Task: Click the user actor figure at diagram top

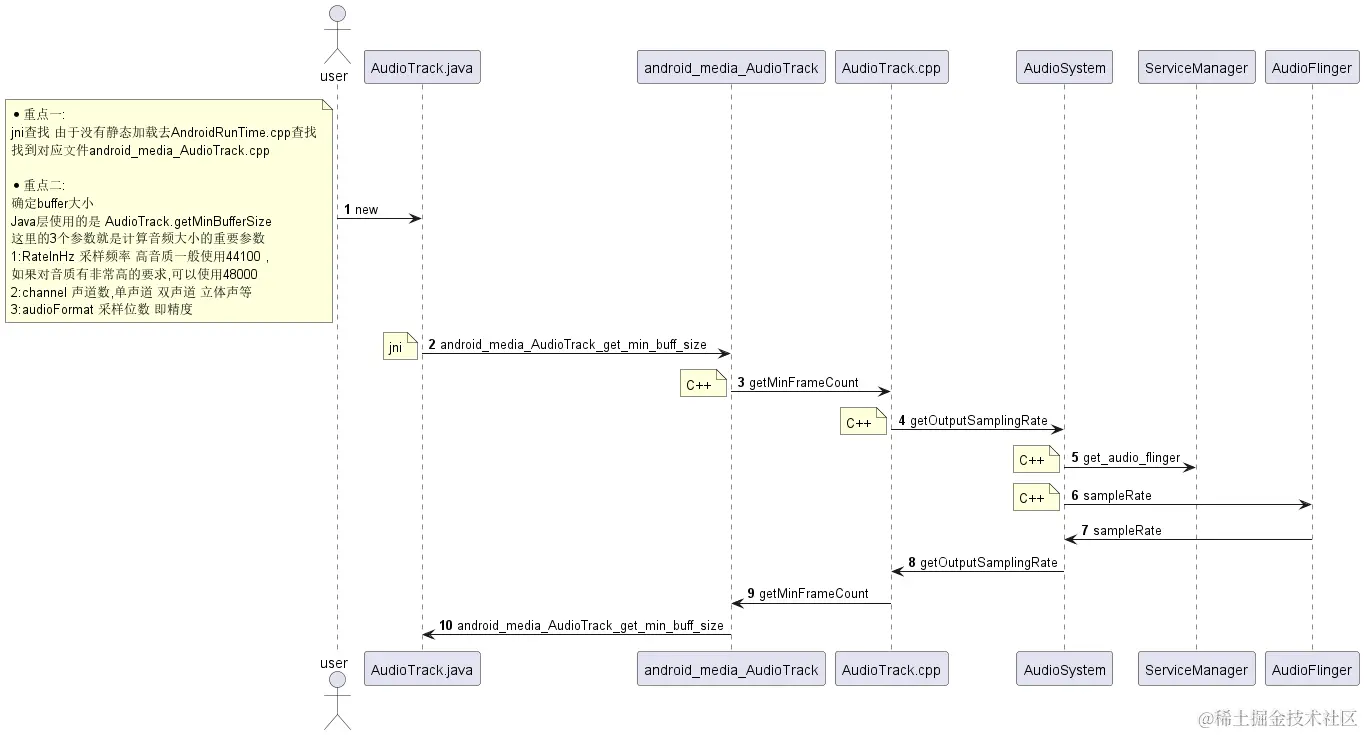Action: pos(337,35)
